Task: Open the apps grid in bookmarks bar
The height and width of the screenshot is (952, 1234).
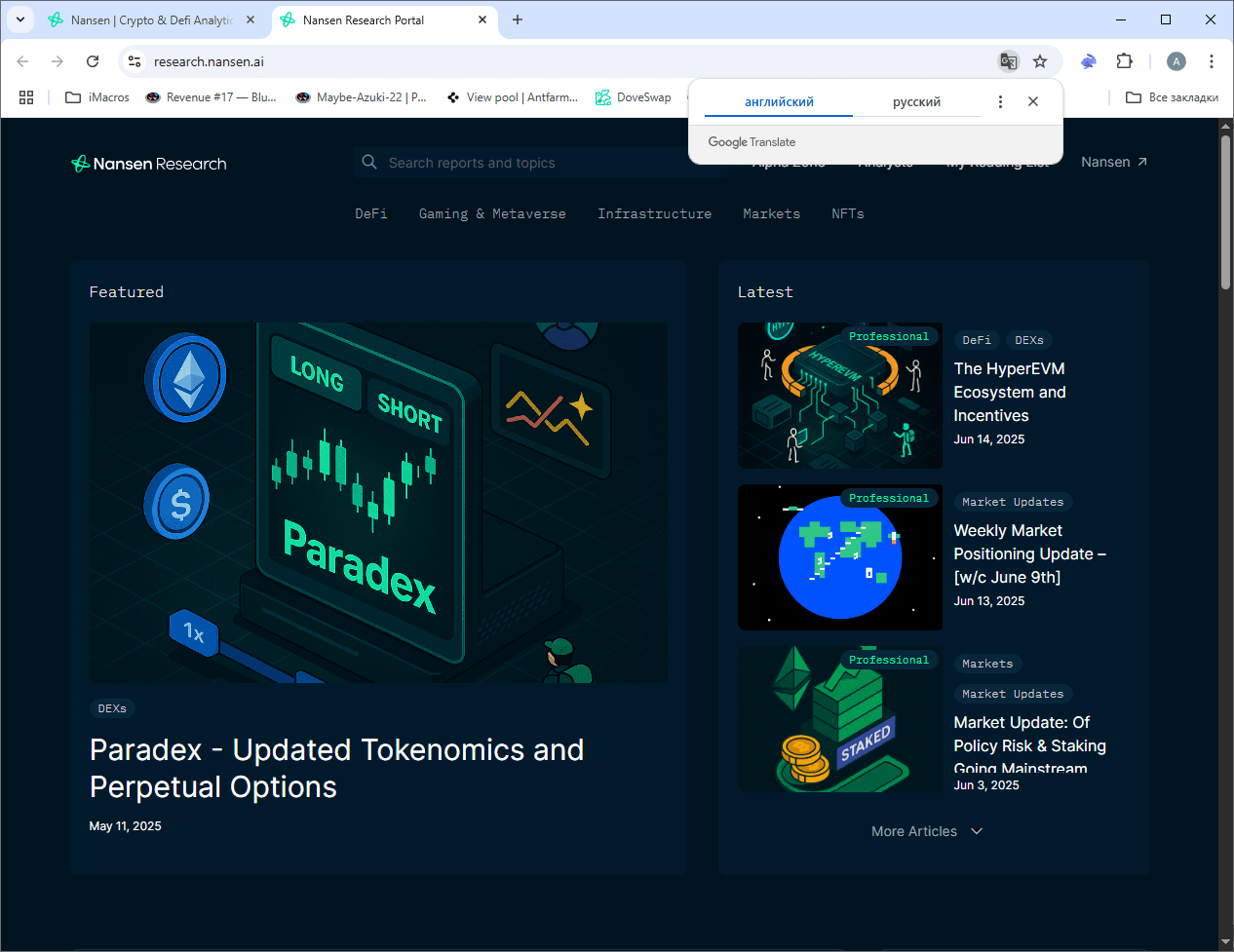Action: pyautogui.click(x=26, y=97)
